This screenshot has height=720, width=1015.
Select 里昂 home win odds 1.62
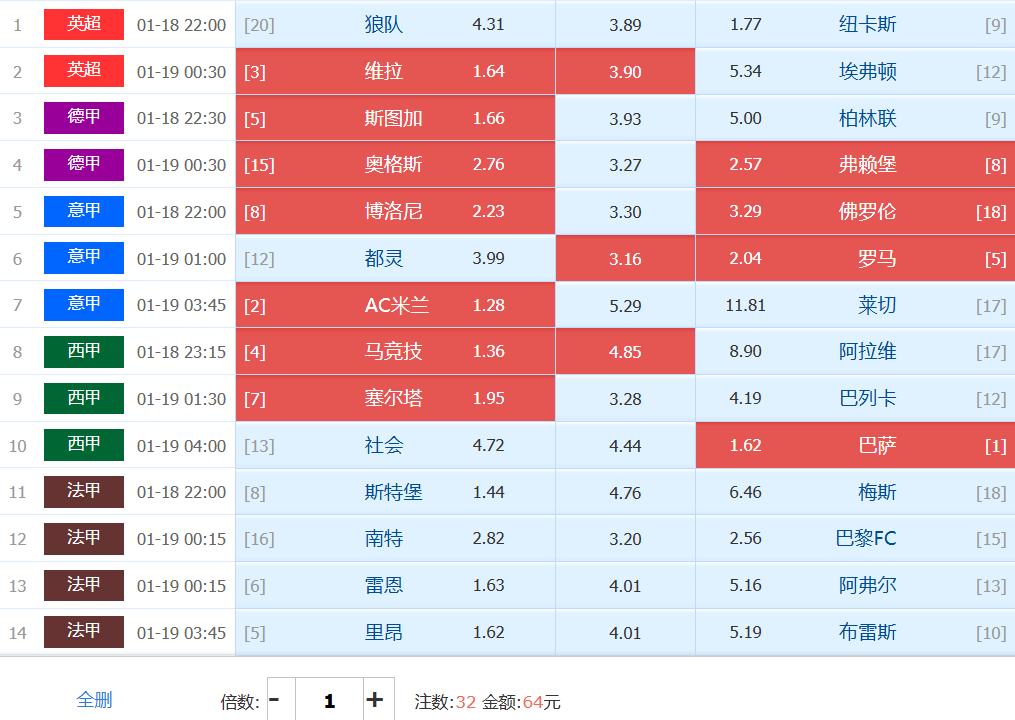tap(395, 632)
